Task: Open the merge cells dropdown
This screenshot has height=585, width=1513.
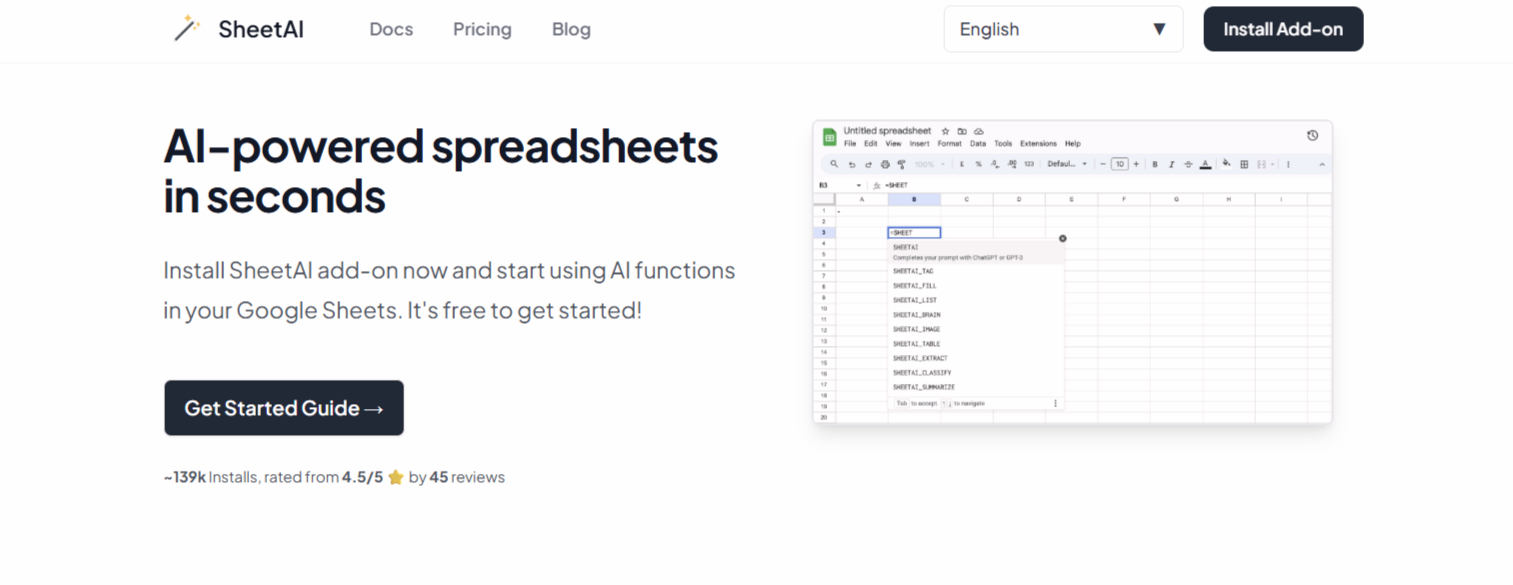Action: 1265,164
